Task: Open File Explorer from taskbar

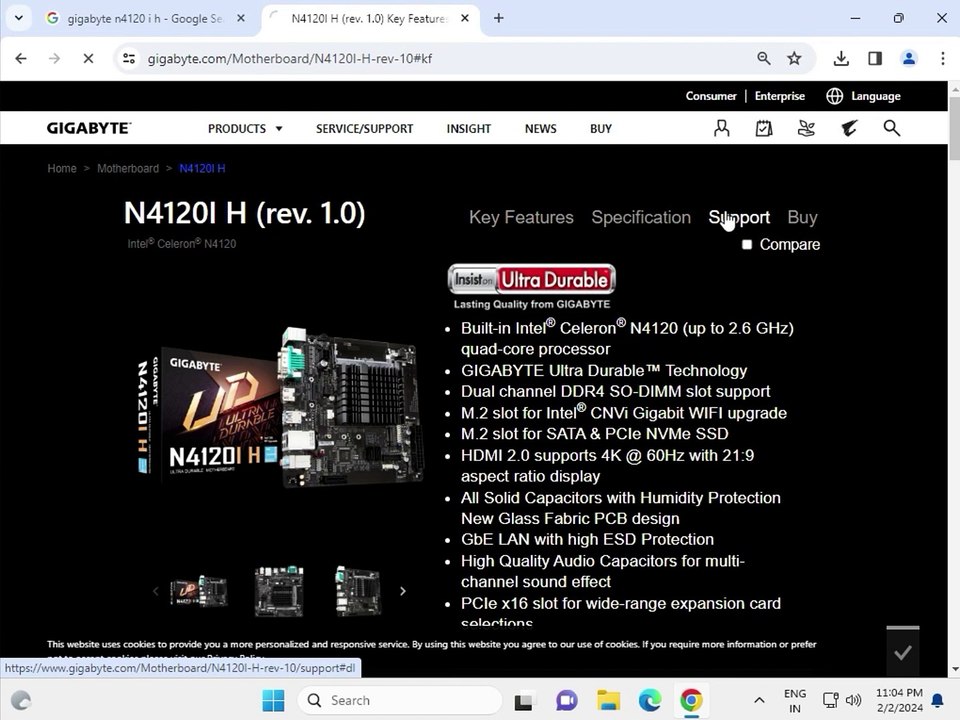Action: [608, 700]
